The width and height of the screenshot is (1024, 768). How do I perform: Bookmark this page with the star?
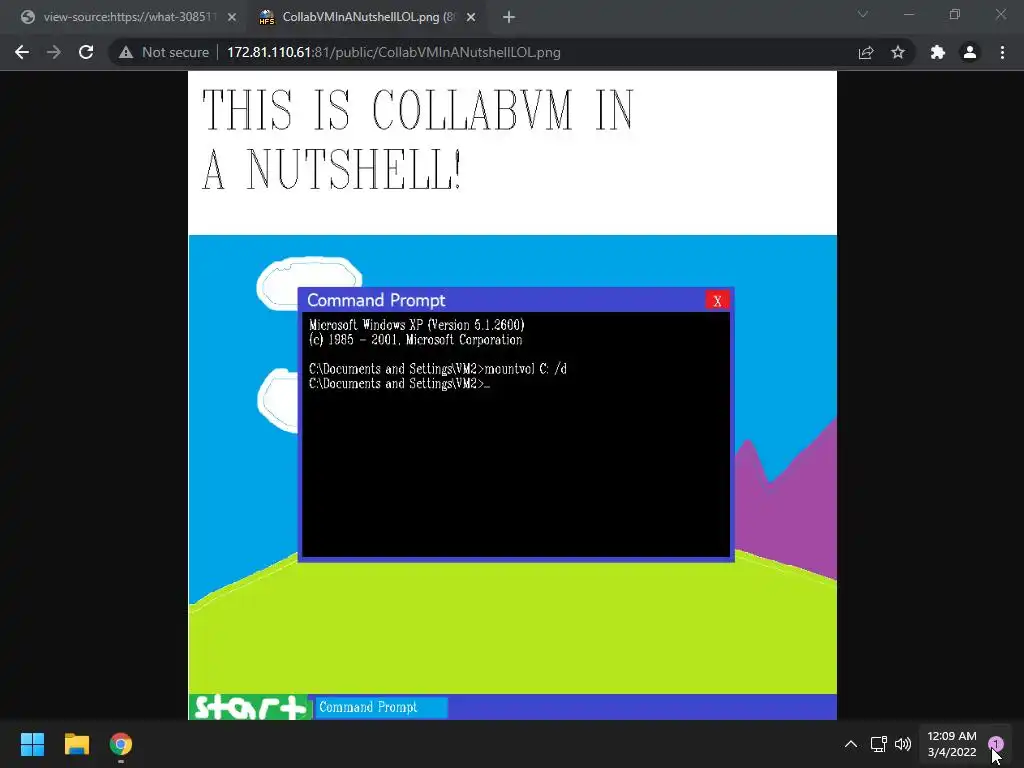pyautogui.click(x=898, y=52)
